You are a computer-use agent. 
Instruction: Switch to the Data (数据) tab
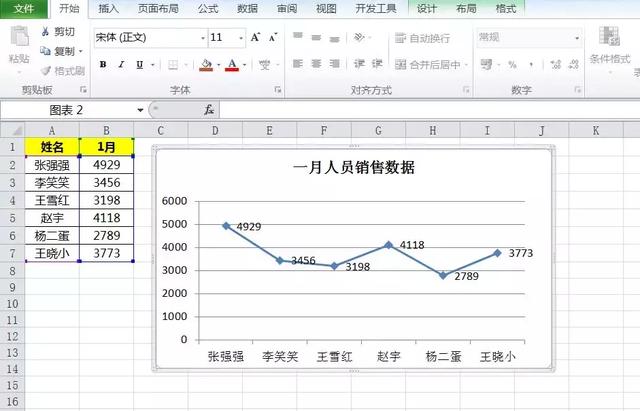tap(247, 9)
